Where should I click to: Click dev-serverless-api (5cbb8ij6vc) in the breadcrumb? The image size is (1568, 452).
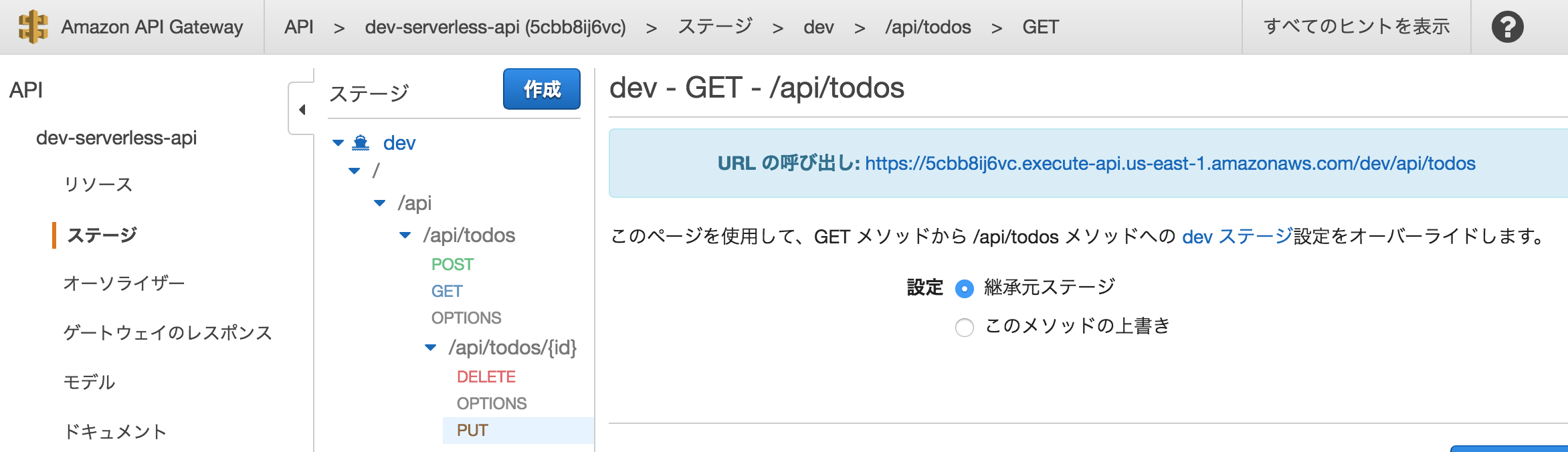pyautogui.click(x=496, y=27)
